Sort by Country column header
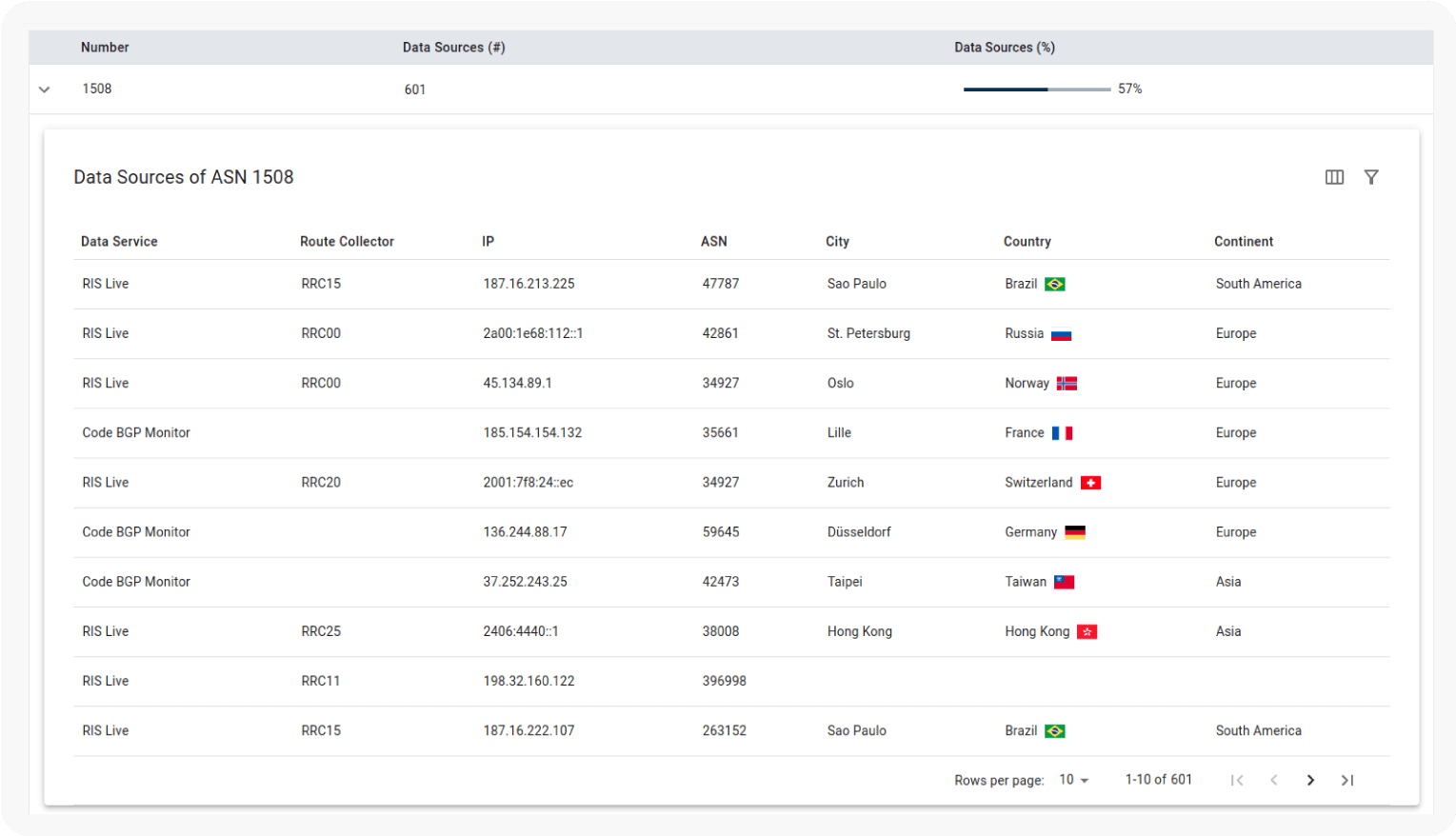The image size is (1456, 836). pyautogui.click(x=1027, y=242)
